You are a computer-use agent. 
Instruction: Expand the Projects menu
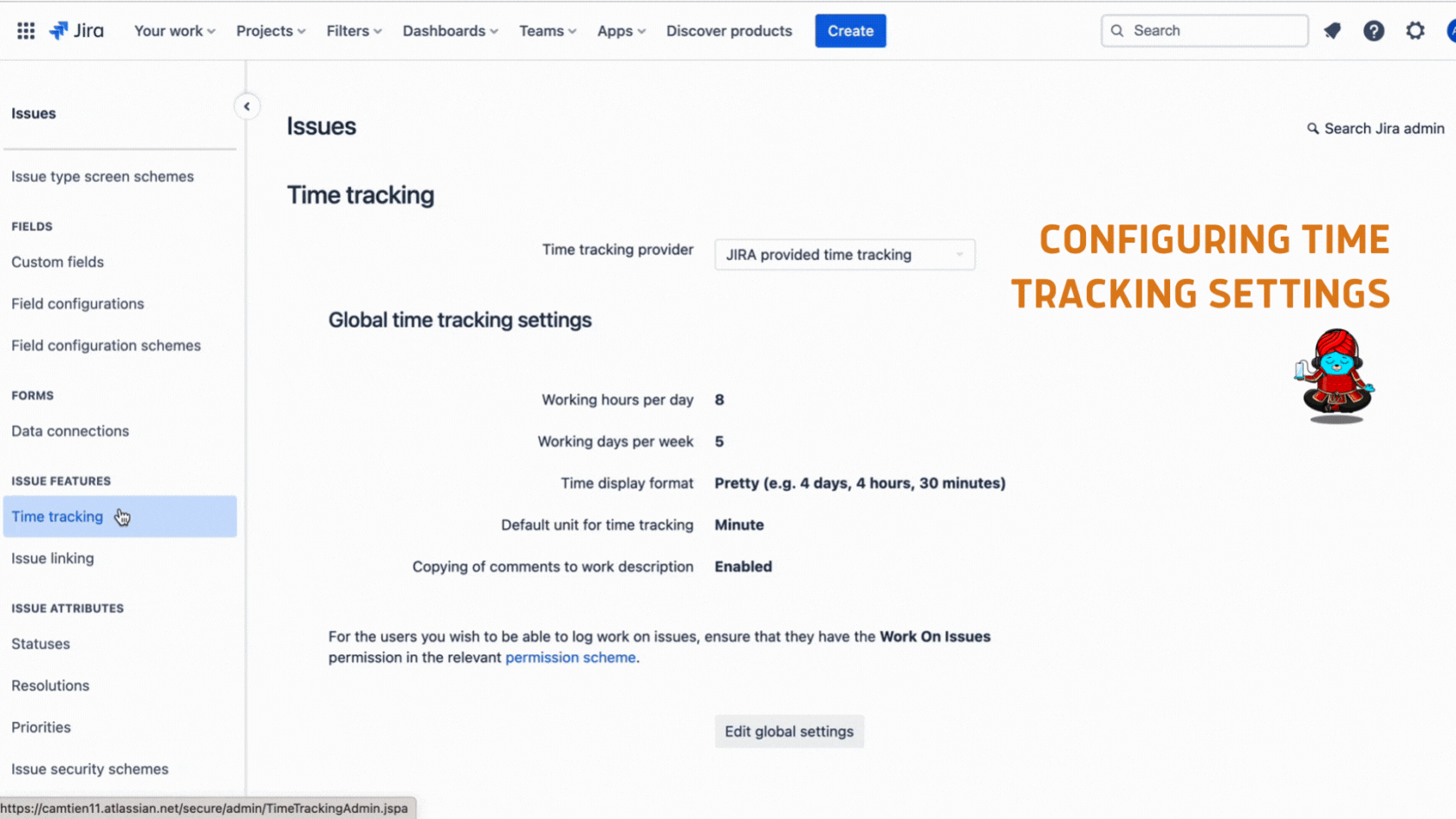[x=270, y=30]
